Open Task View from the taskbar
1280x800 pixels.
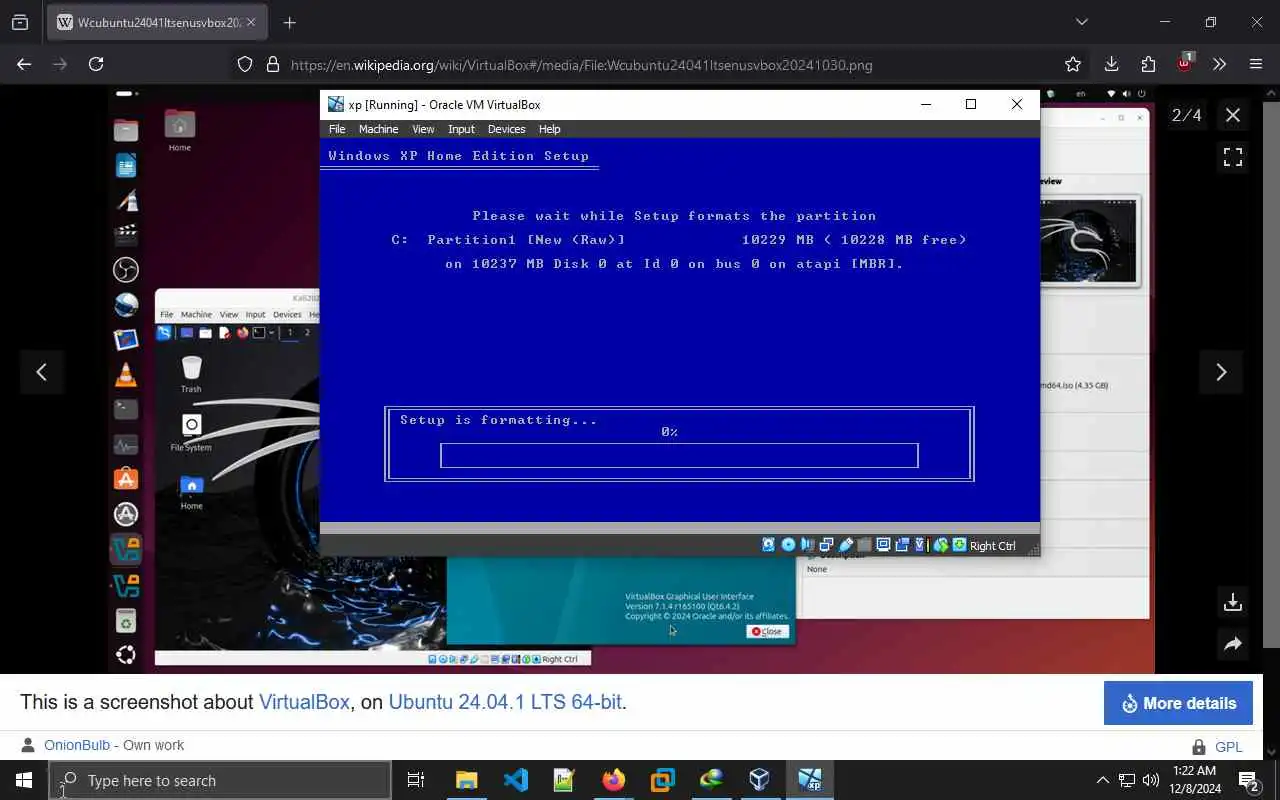tap(416, 780)
